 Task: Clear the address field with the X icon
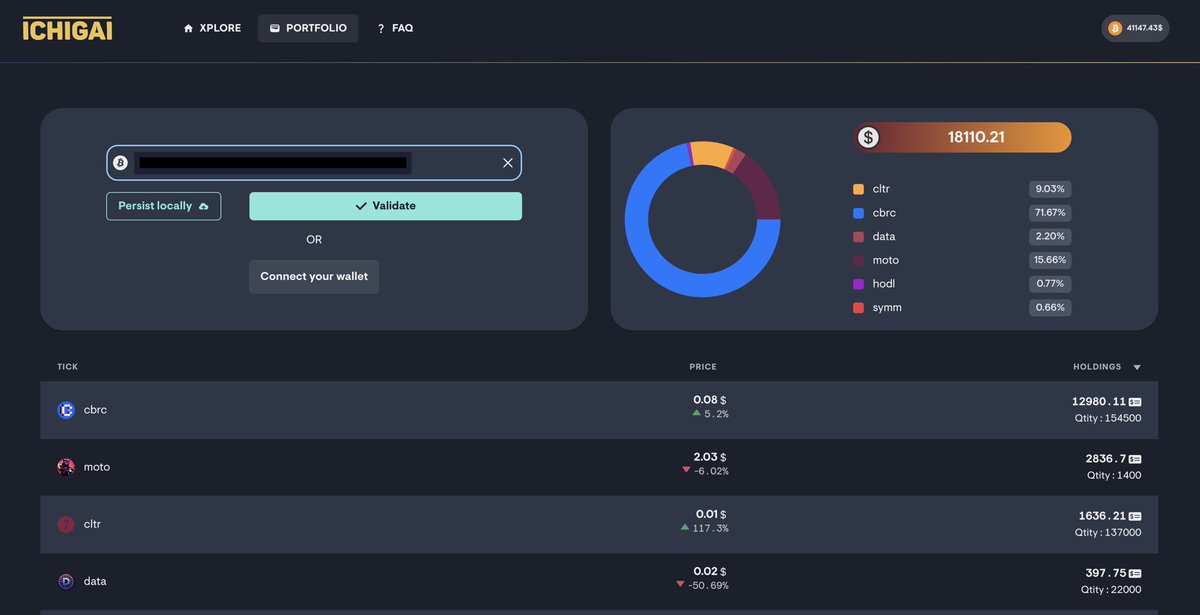(507, 162)
